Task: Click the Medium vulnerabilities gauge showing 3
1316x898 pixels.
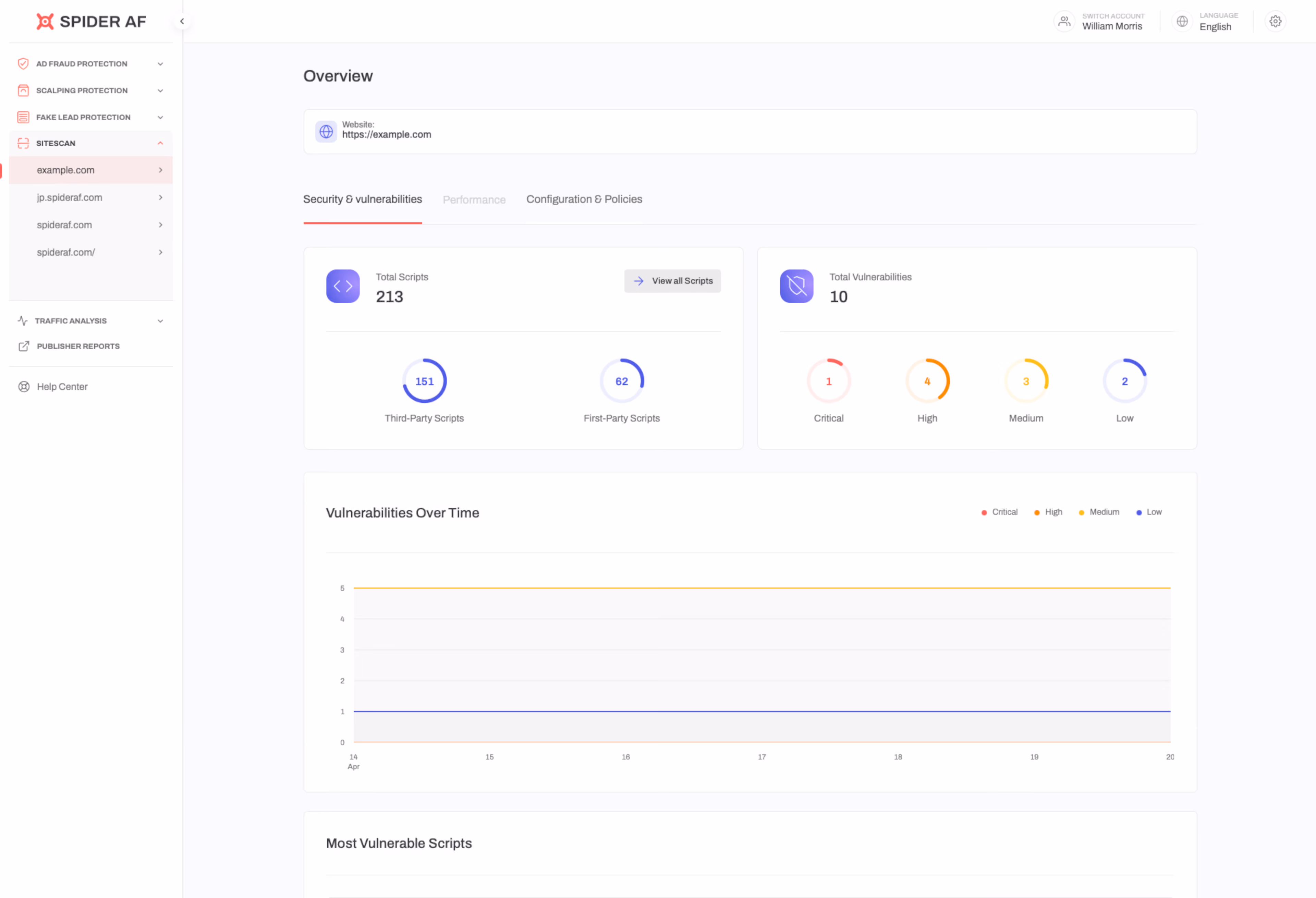Action: (1026, 381)
